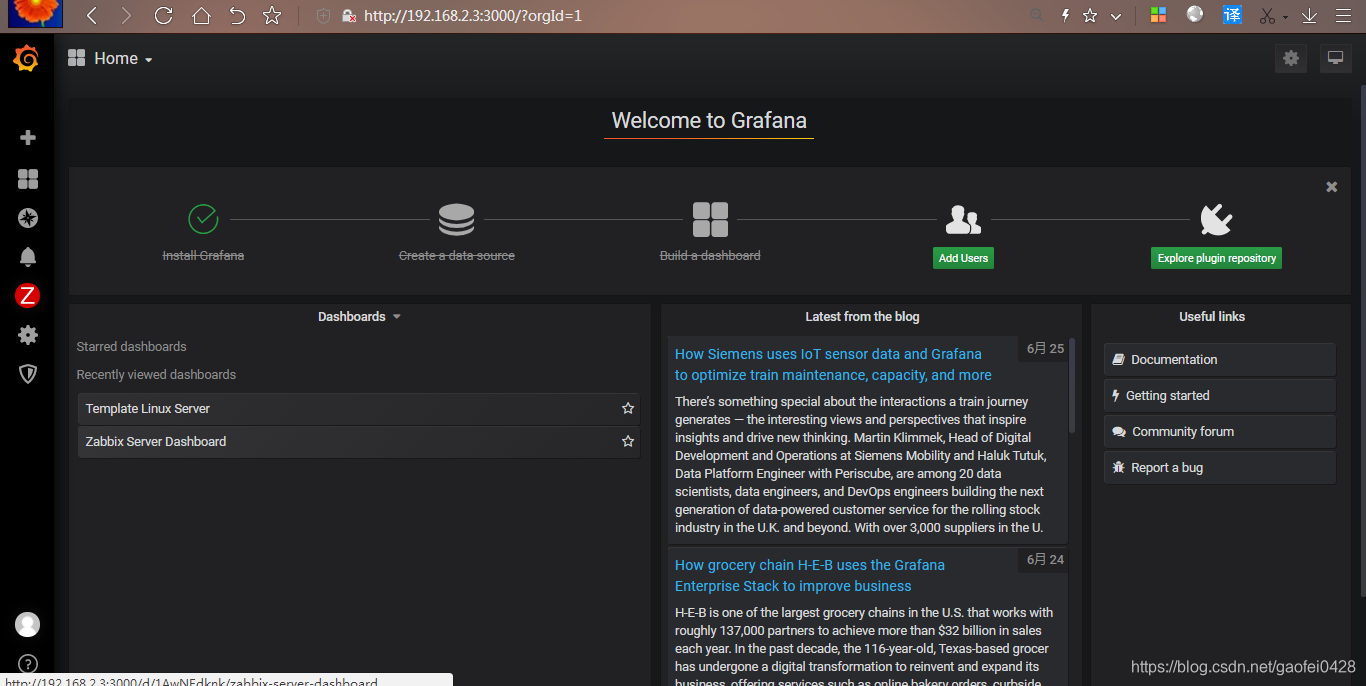This screenshot has width=1366, height=686.
Task: Open the Server Admin shield icon
Action: 28,374
